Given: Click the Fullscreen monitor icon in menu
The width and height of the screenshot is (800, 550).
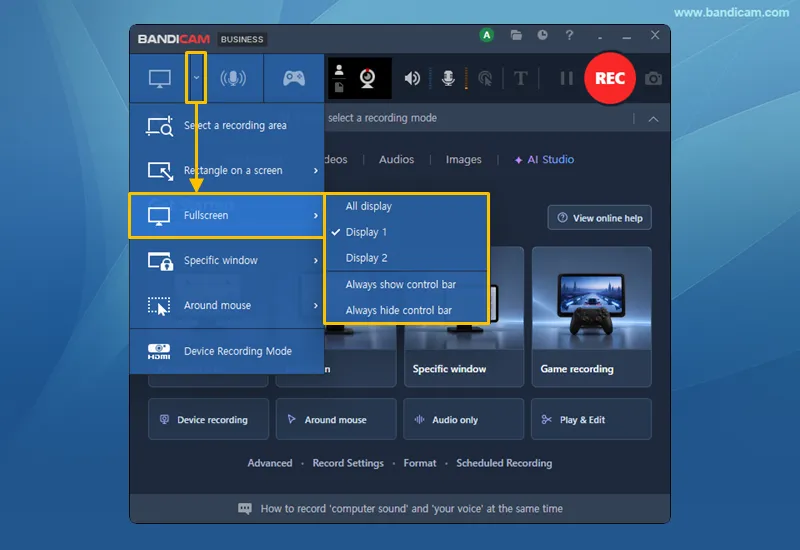Looking at the screenshot, I should [159, 216].
